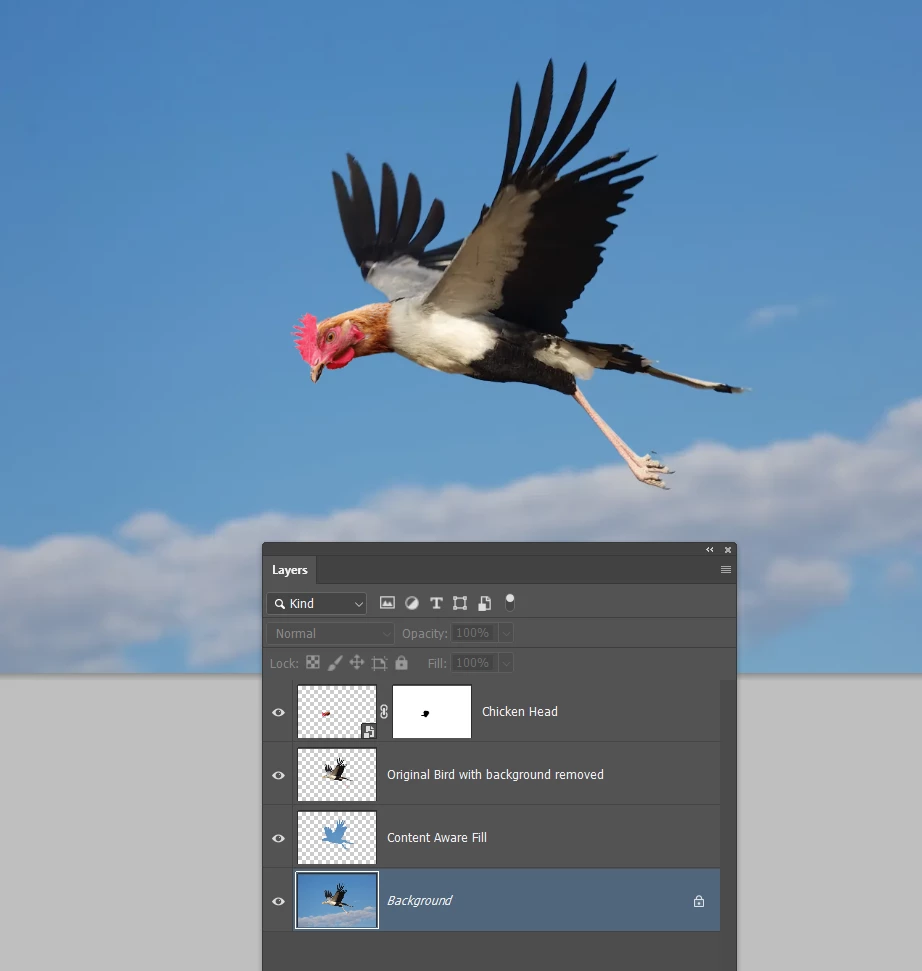This screenshot has height=971, width=922.
Task: Open the Normal blend mode dropdown
Action: (331, 634)
